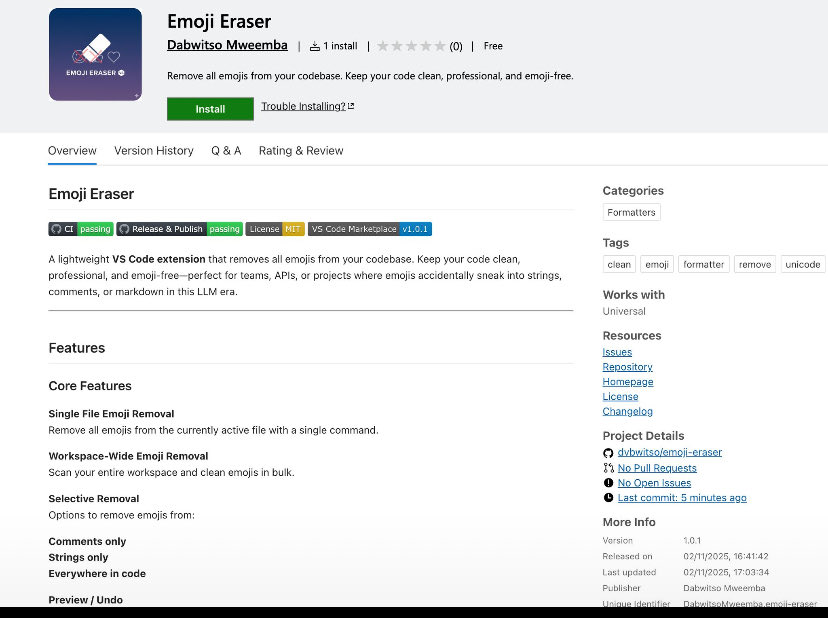Viewport: 828px width, 618px height.
Task: Click the Install button
Action: click(x=210, y=109)
